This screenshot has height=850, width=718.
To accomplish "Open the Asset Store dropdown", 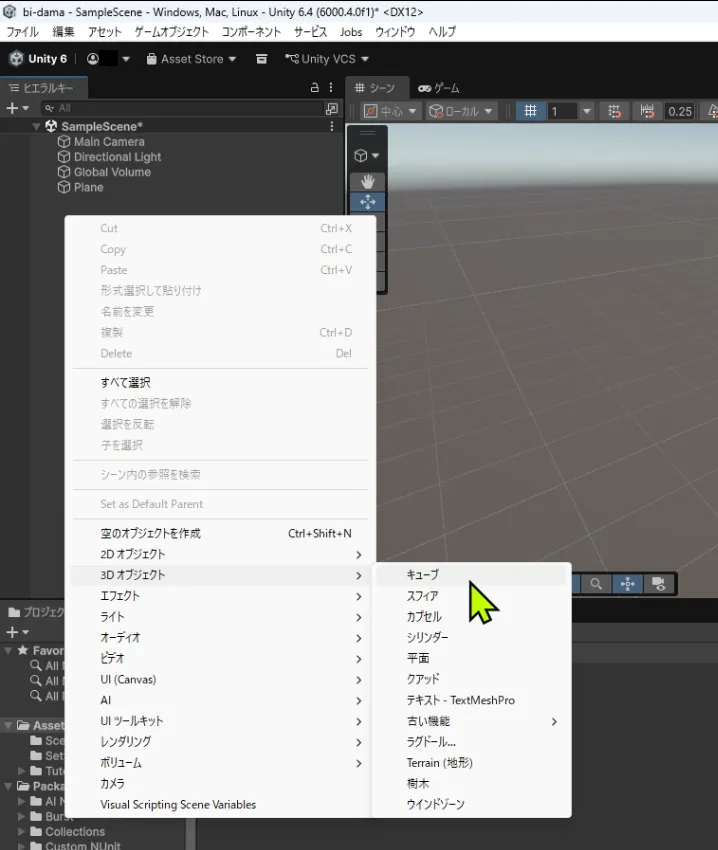I will click(x=191, y=59).
